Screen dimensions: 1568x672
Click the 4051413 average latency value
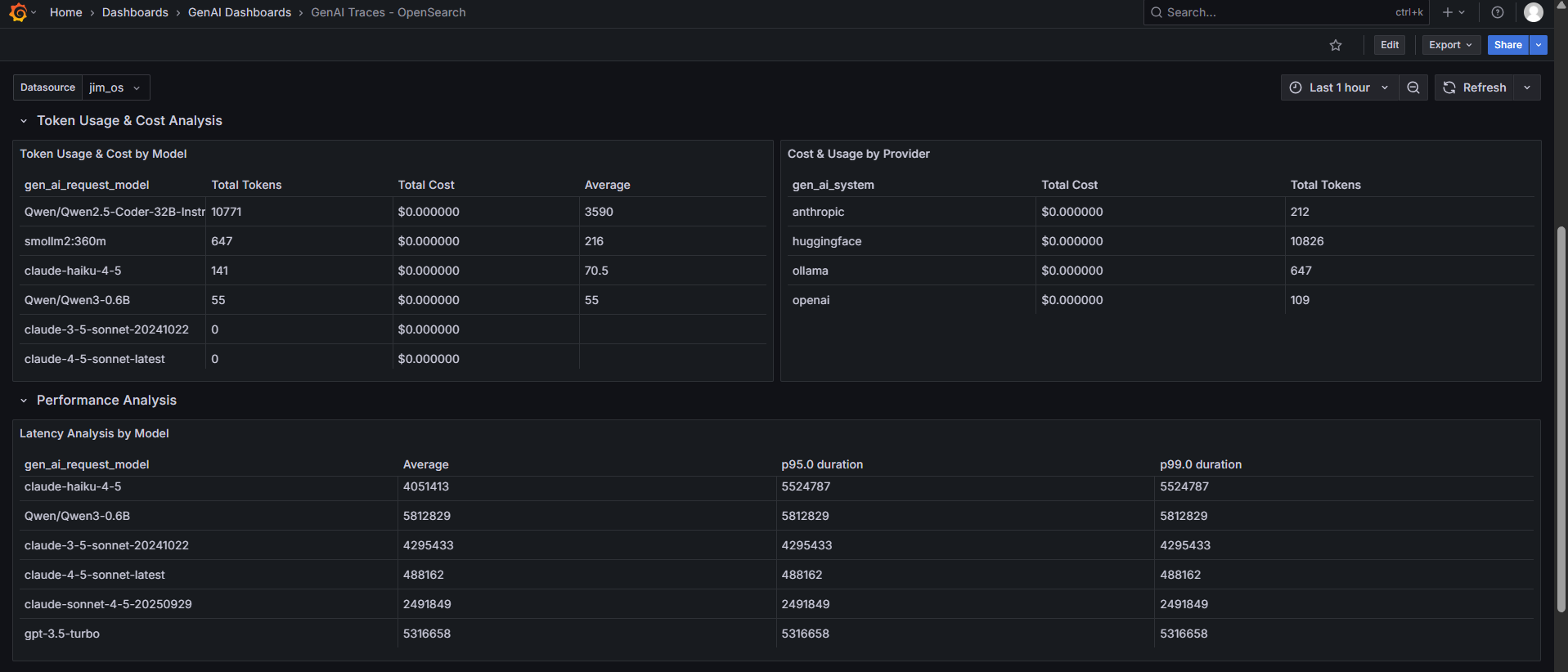click(x=425, y=486)
